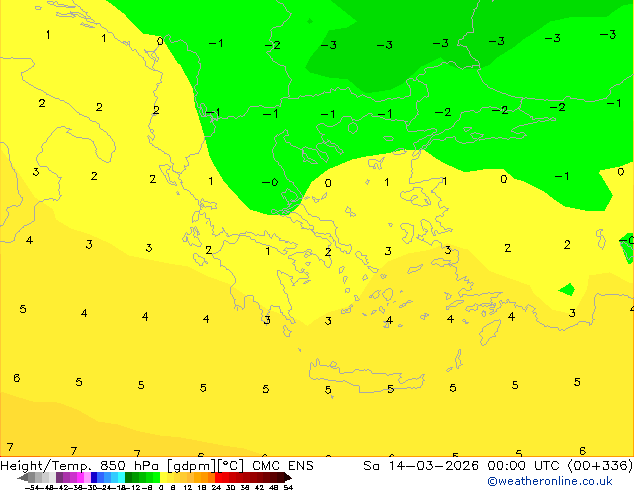Click the 'CMC ENS' model label
Screen dimensions: 634x490
pos(283,466)
